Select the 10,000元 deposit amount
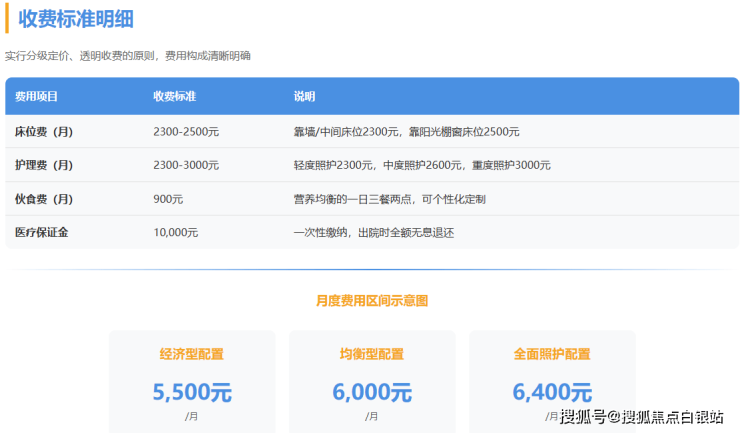The width and height of the screenshot is (740, 433). click(x=176, y=232)
